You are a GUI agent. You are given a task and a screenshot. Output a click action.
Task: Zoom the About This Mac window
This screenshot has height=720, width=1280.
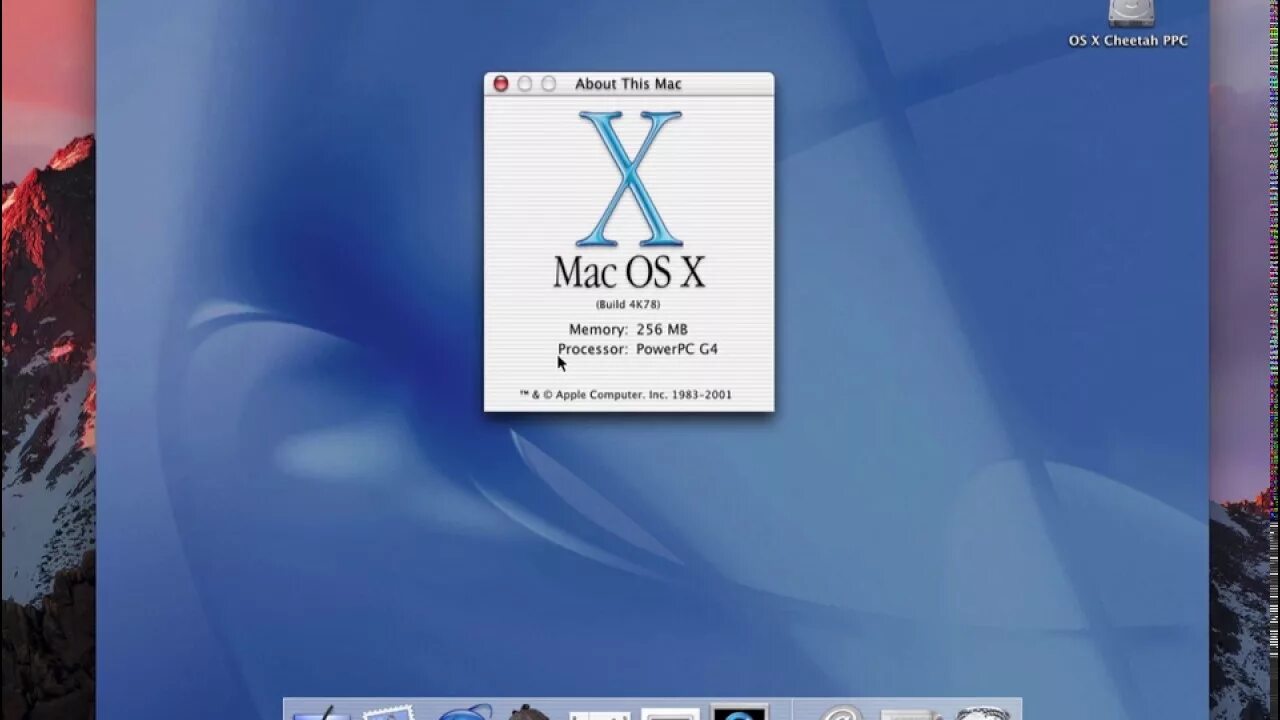pyautogui.click(x=548, y=84)
